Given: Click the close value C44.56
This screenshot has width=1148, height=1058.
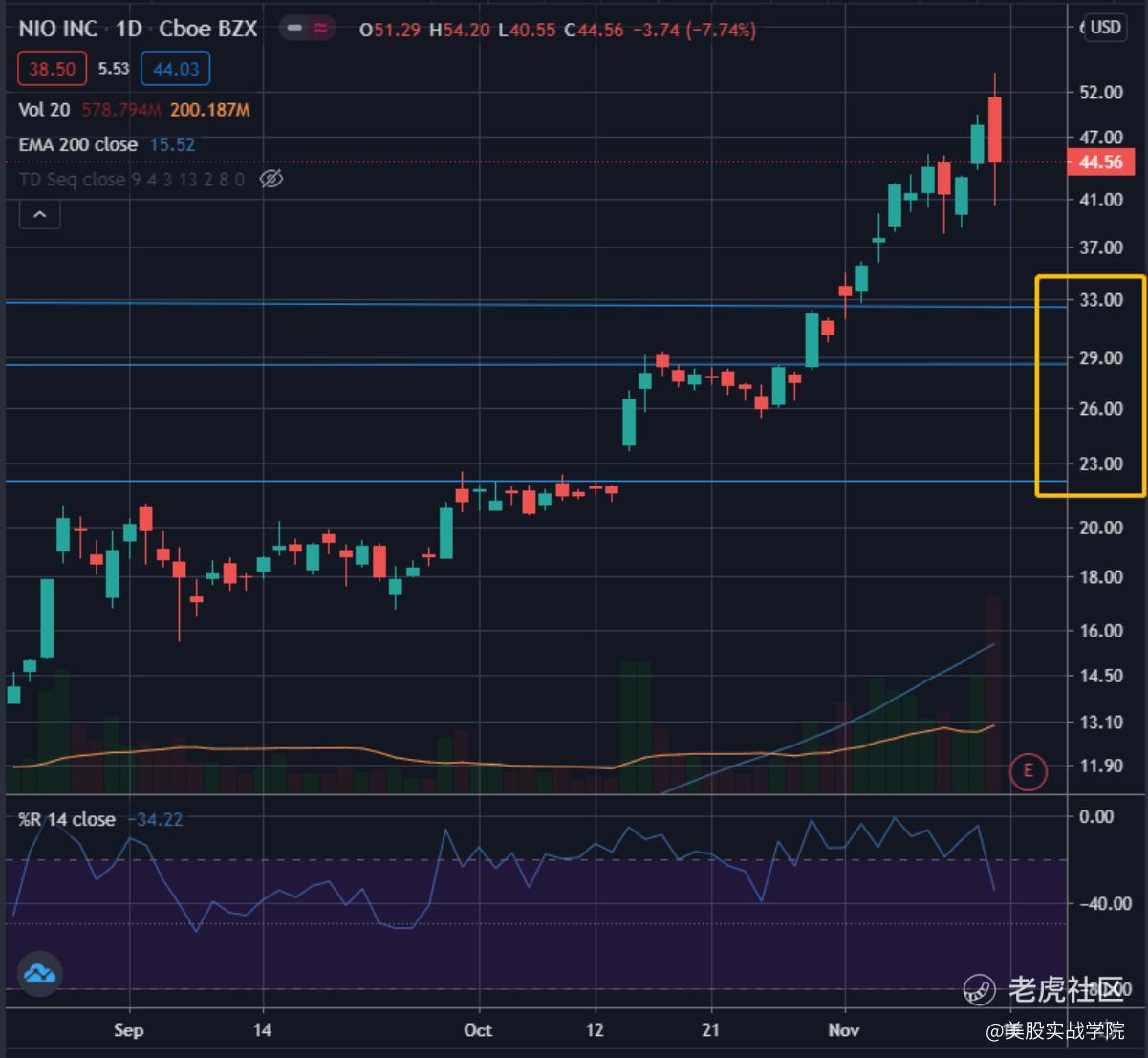Looking at the screenshot, I should coord(594,30).
